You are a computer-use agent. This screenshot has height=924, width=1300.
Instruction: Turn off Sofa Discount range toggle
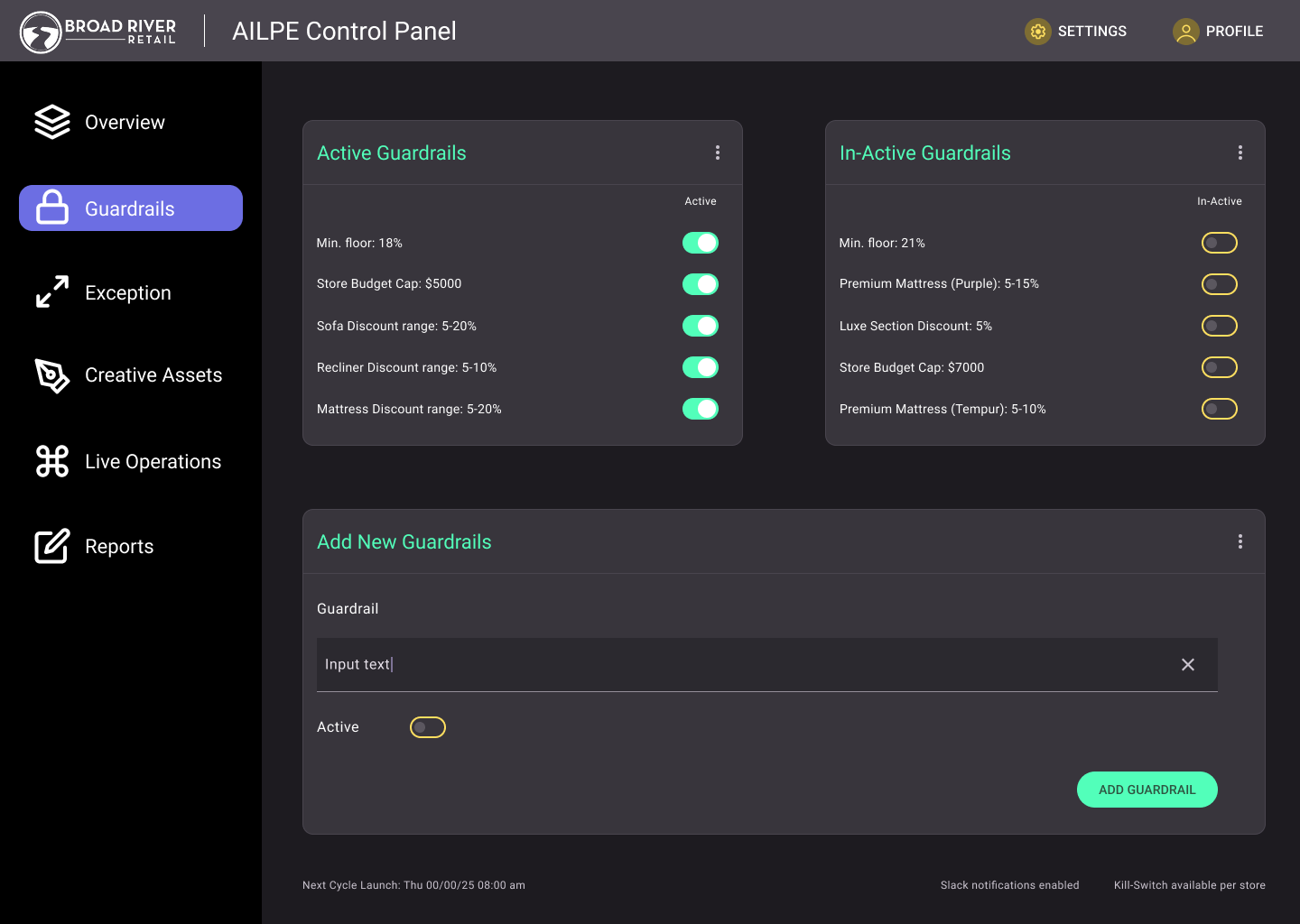pyautogui.click(x=701, y=326)
